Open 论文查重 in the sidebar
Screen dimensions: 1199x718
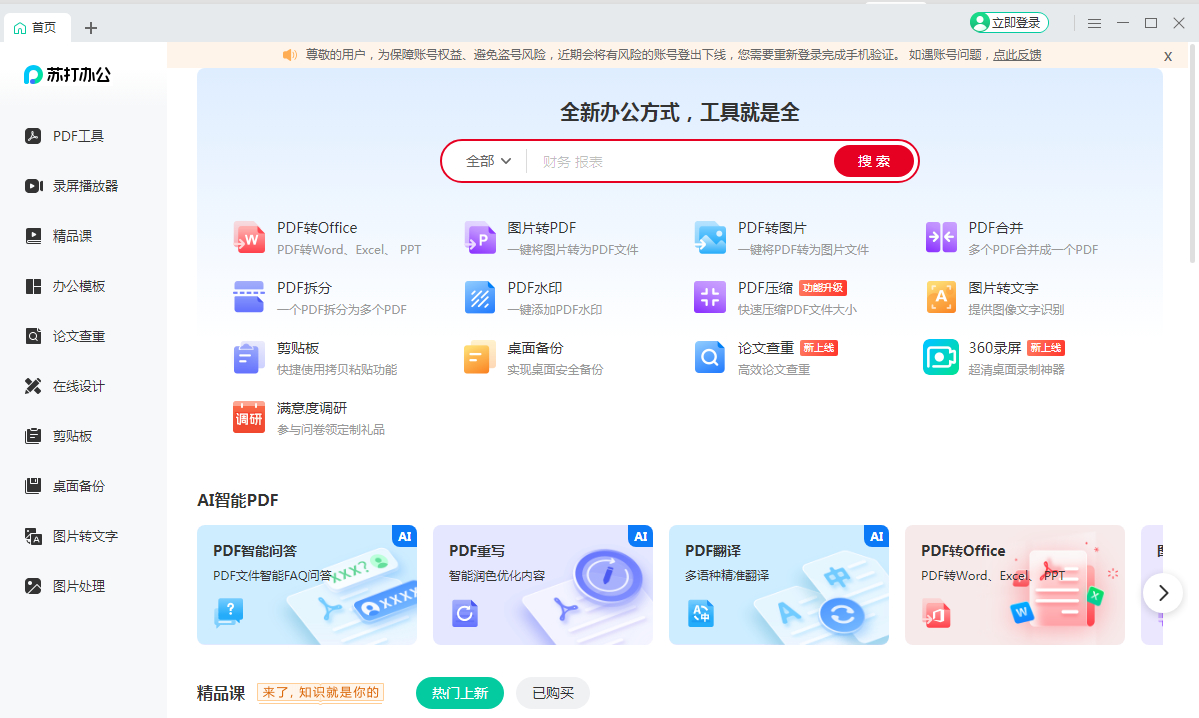[x=65, y=336]
